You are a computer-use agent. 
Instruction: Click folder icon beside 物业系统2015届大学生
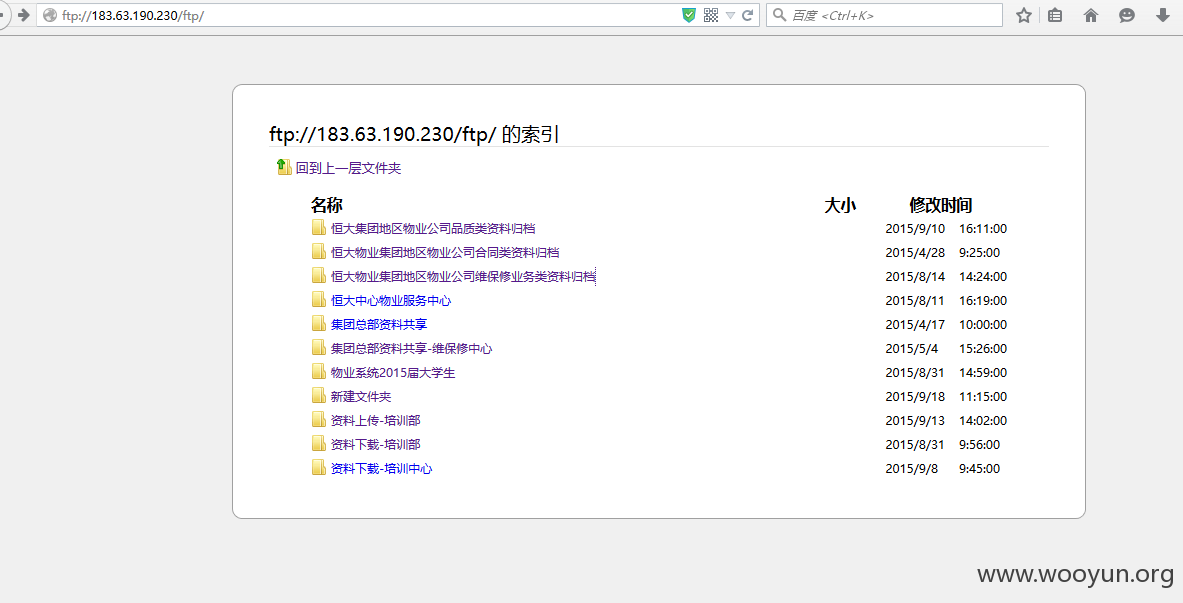click(319, 372)
